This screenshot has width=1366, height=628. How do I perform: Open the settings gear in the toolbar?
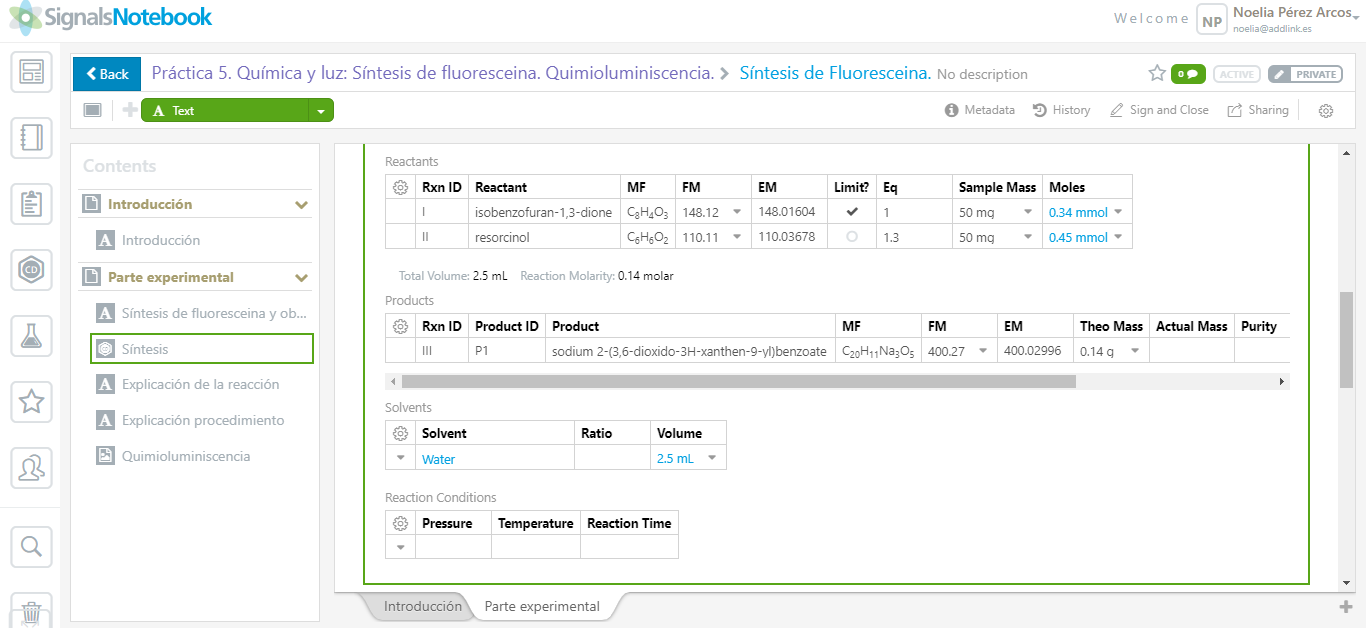pyautogui.click(x=1326, y=111)
